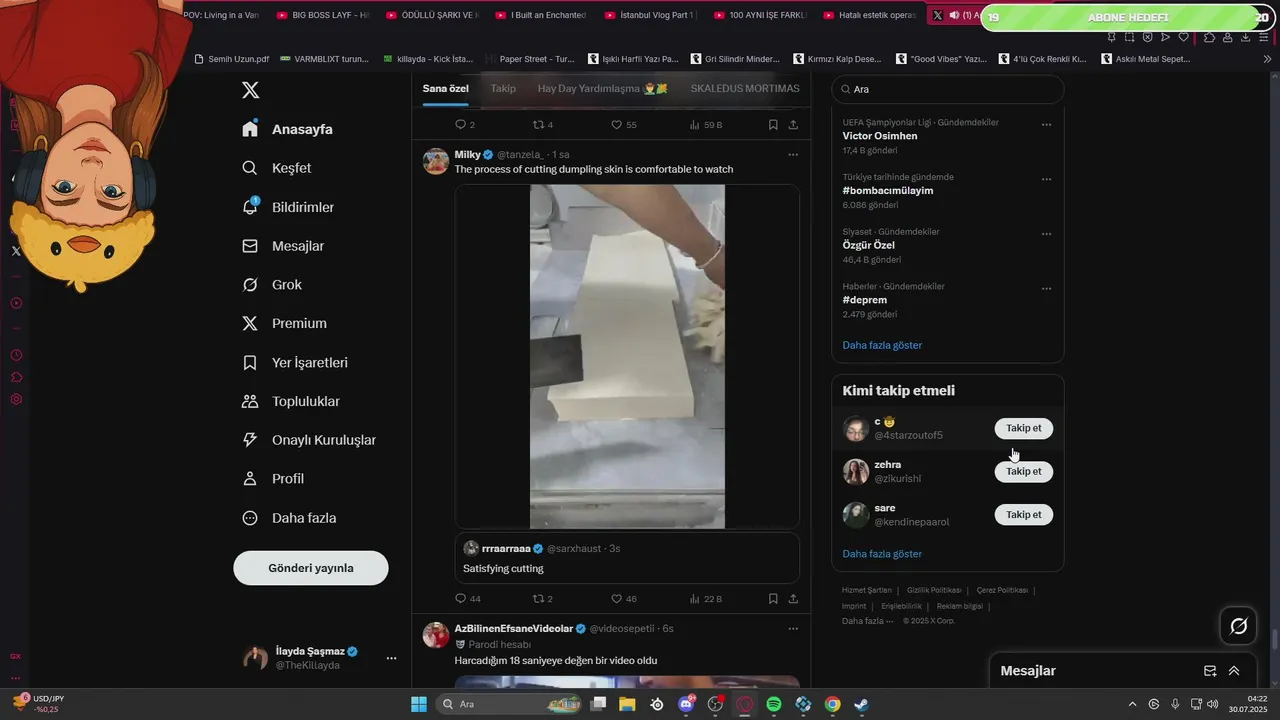1280x720 pixels.
Task: Click Daha fazla göster under Kimi takip etmeli
Action: point(882,554)
